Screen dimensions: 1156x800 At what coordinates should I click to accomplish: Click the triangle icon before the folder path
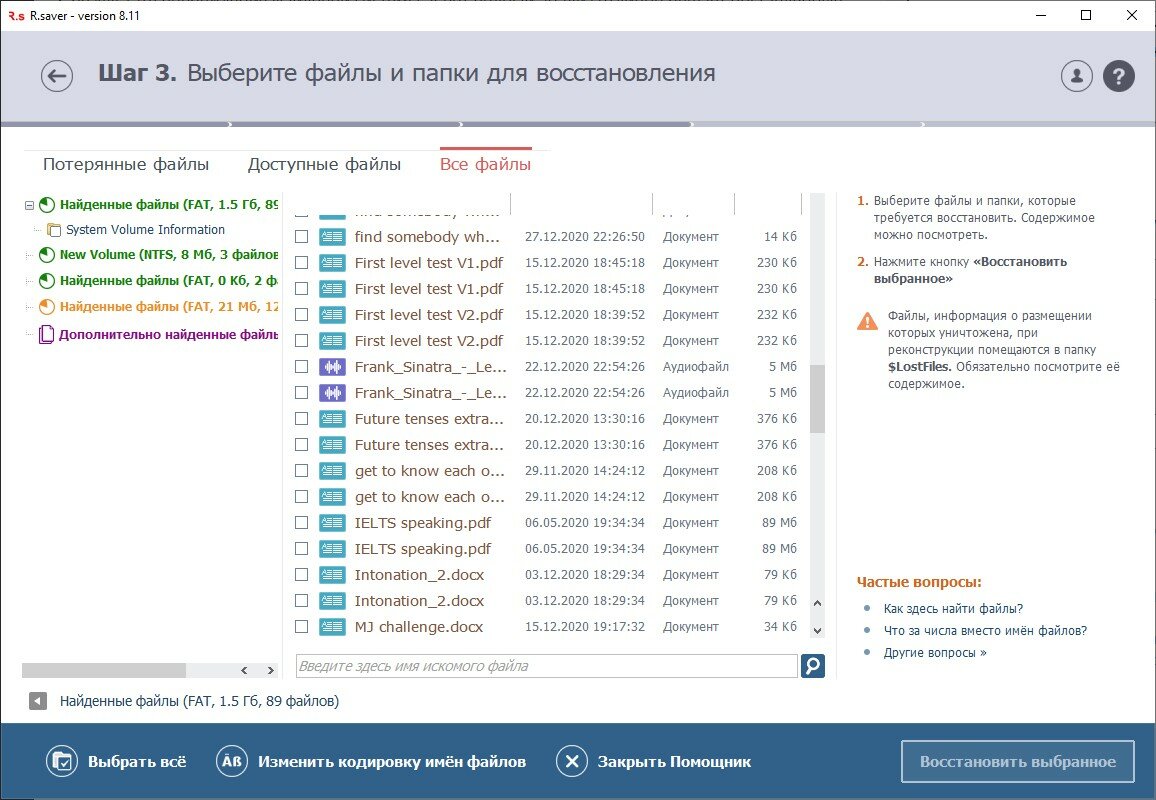pyautogui.click(x=38, y=701)
